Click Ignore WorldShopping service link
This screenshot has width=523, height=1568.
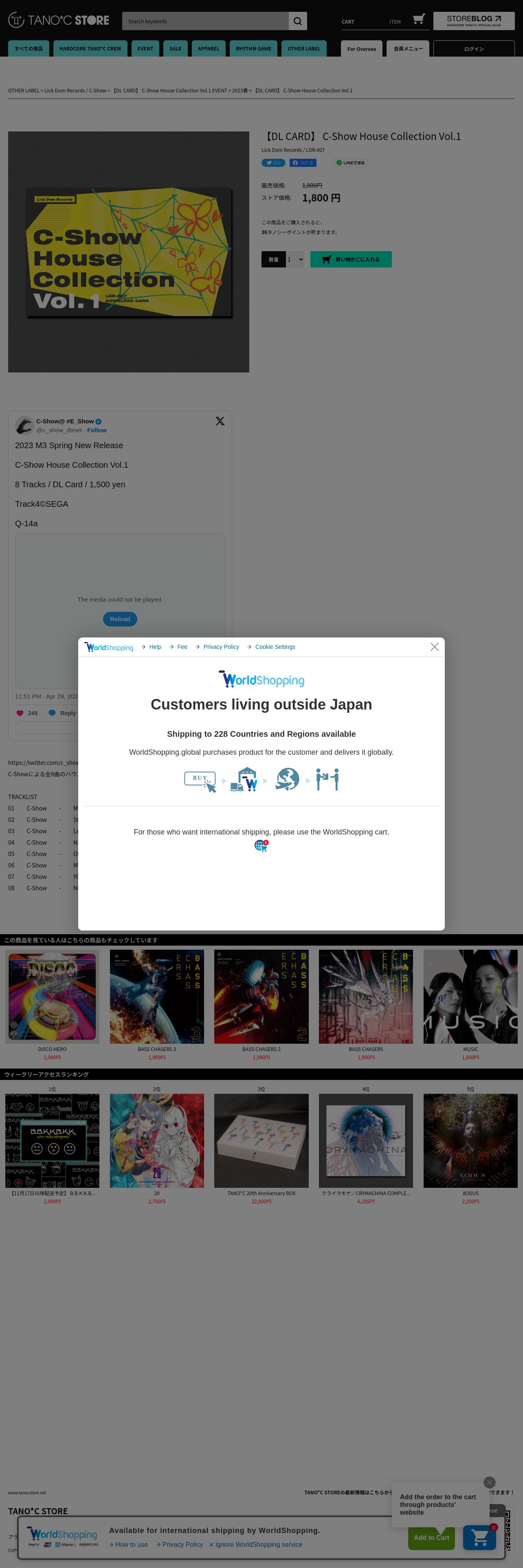click(256, 1544)
